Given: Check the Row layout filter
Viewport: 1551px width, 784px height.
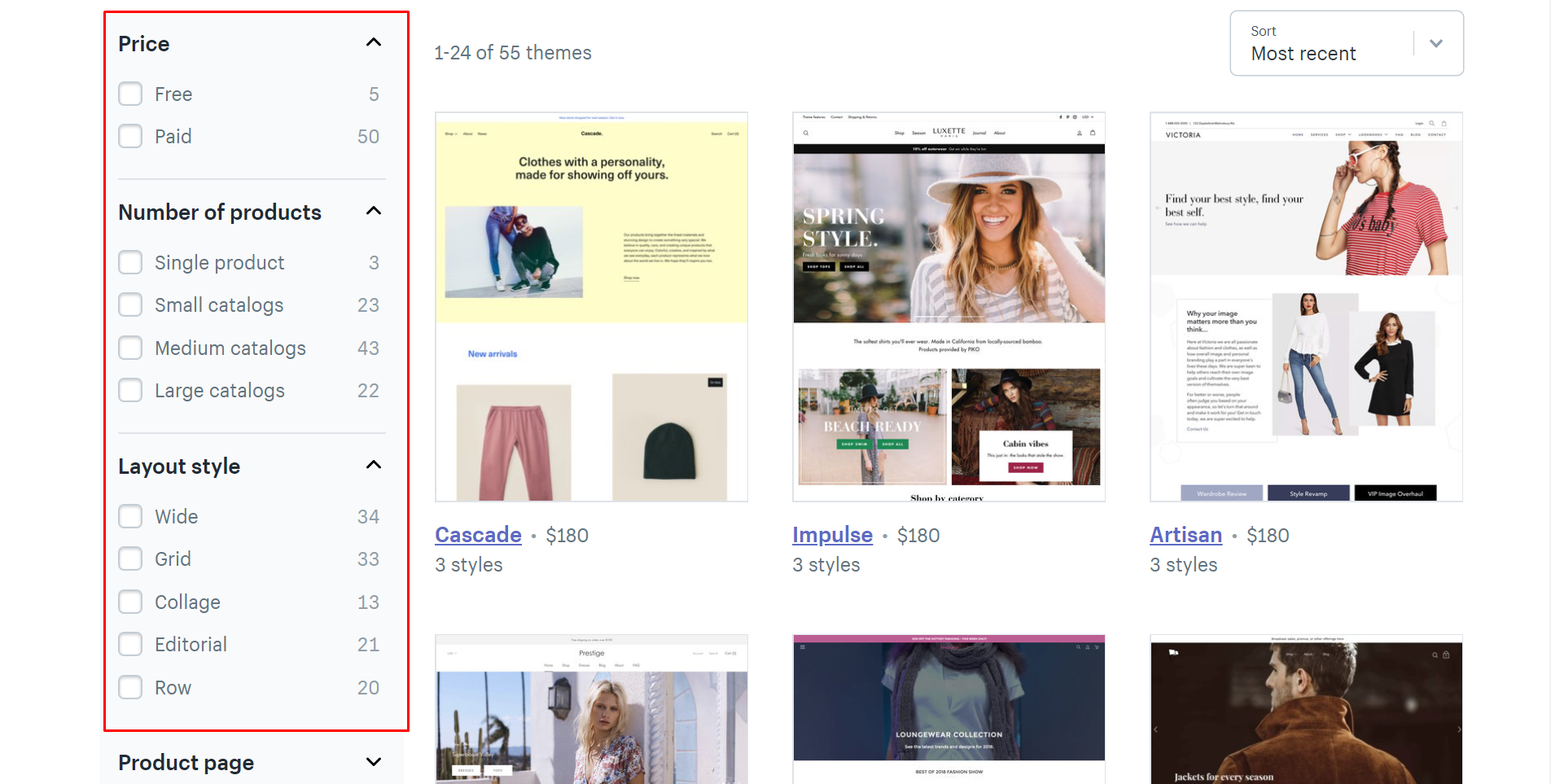Looking at the screenshot, I should point(130,687).
